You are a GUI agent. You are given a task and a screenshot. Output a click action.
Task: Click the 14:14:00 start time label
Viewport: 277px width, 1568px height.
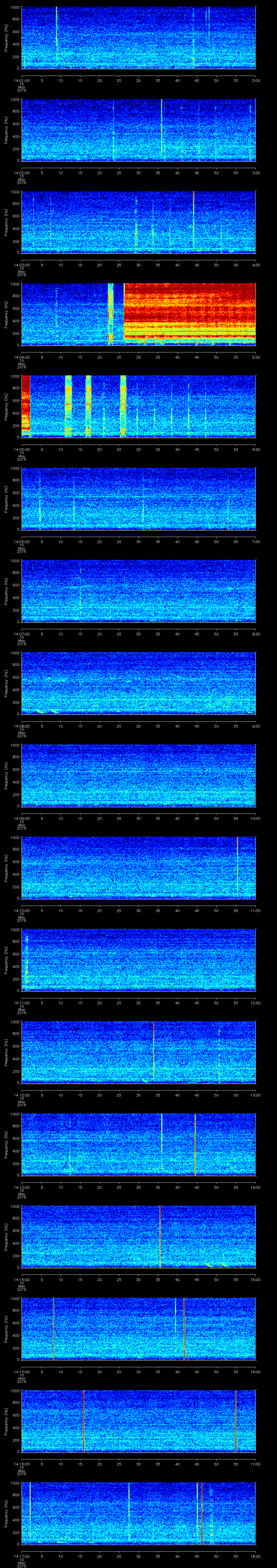point(21,1279)
